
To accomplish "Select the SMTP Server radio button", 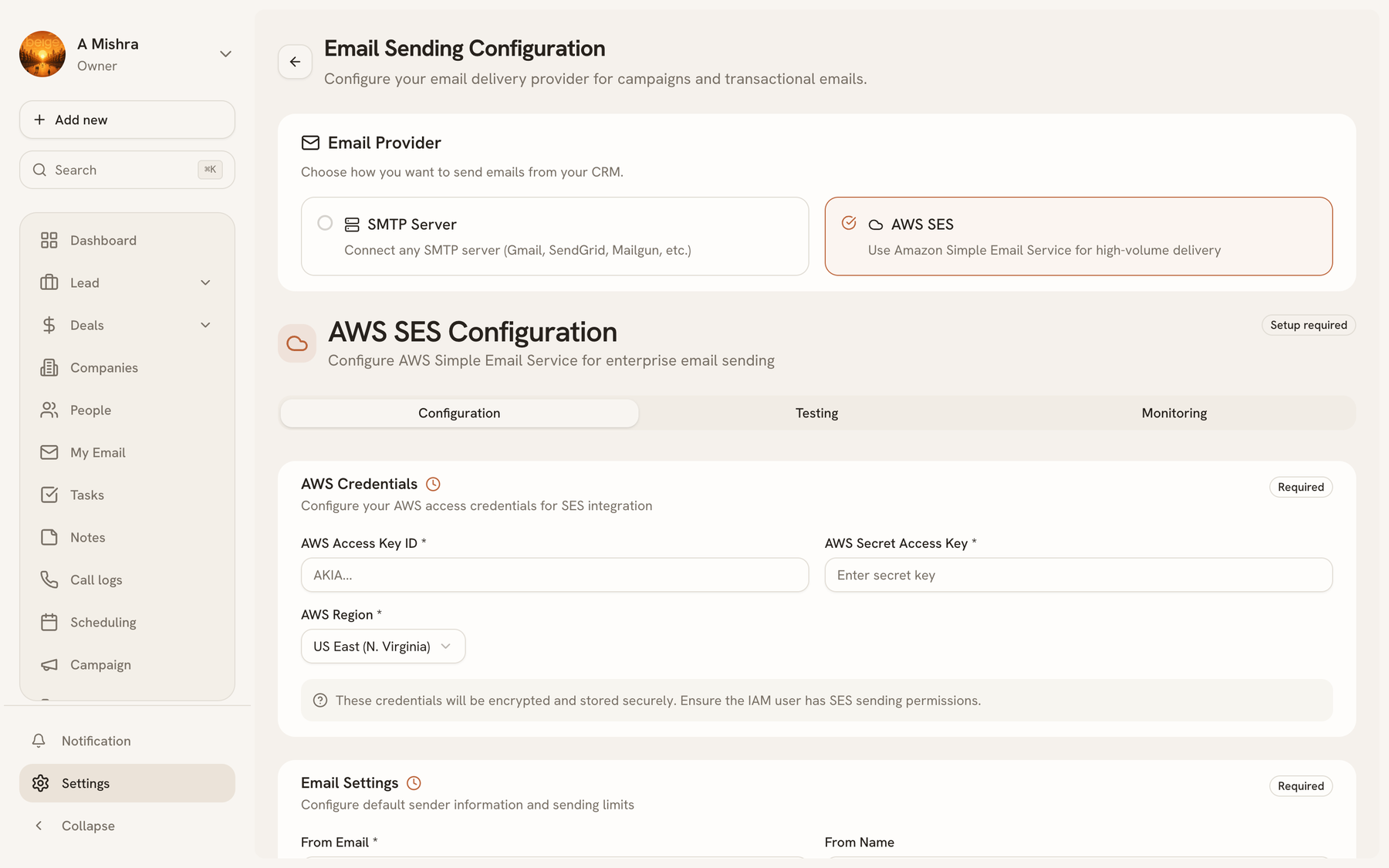I will 325,223.
